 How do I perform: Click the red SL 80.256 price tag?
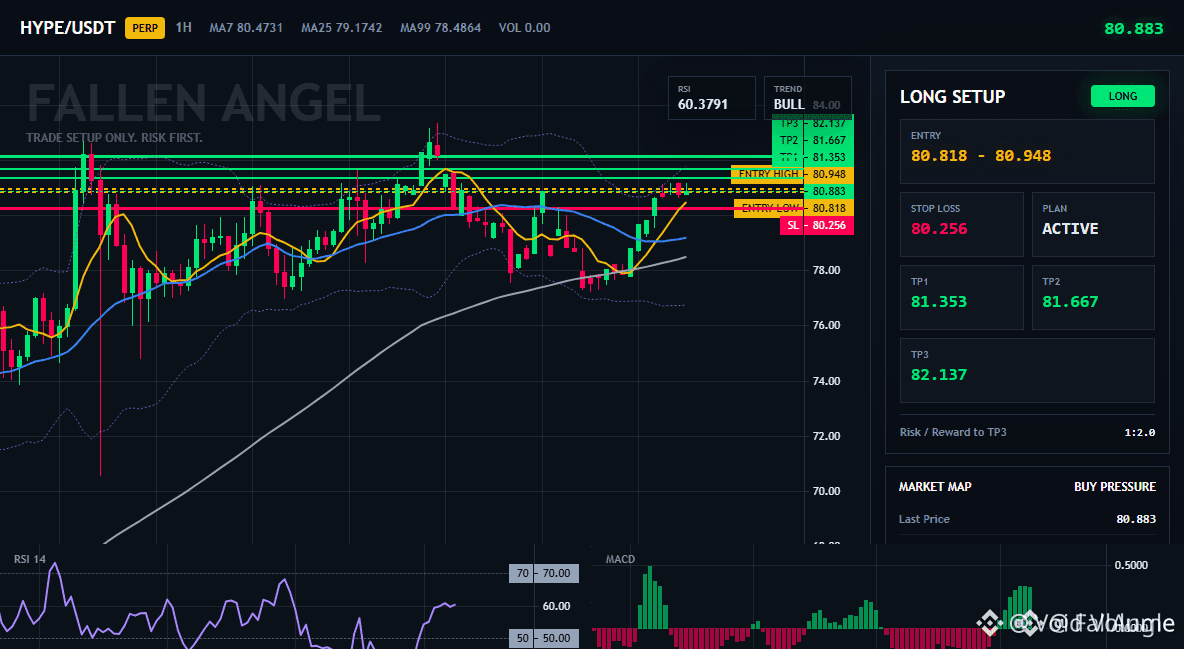pyautogui.click(x=816, y=225)
